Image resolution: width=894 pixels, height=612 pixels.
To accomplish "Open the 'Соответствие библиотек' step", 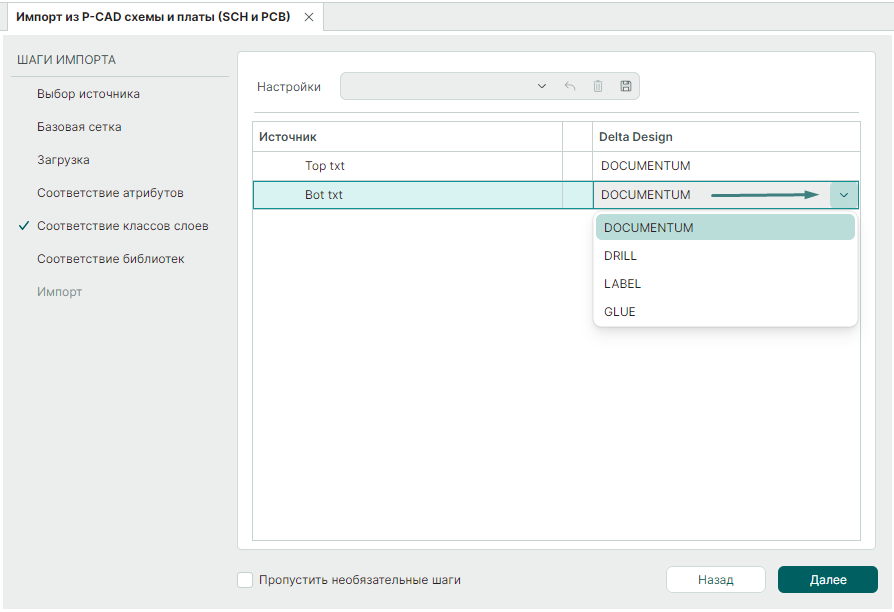I will tap(110, 259).
